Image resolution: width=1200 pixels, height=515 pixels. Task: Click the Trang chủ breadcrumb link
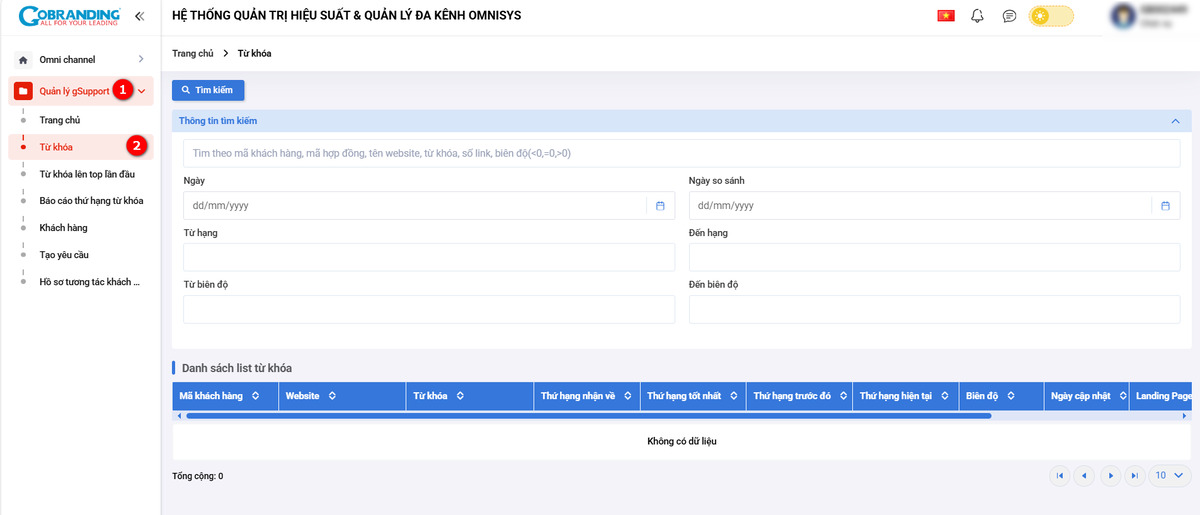[191, 53]
